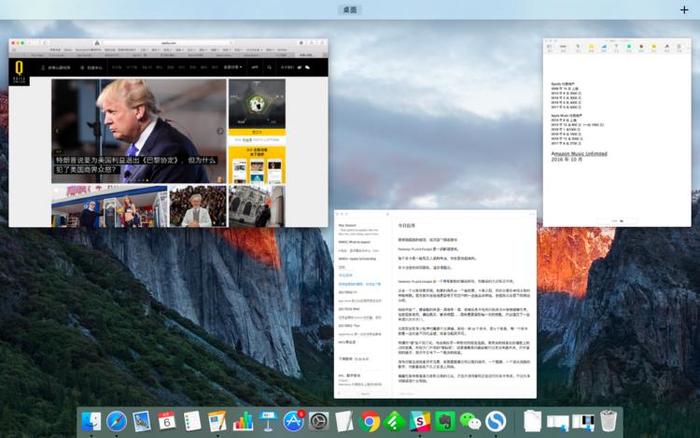Launch Pages from the Dock
The width and height of the screenshot is (700, 438).
217,421
